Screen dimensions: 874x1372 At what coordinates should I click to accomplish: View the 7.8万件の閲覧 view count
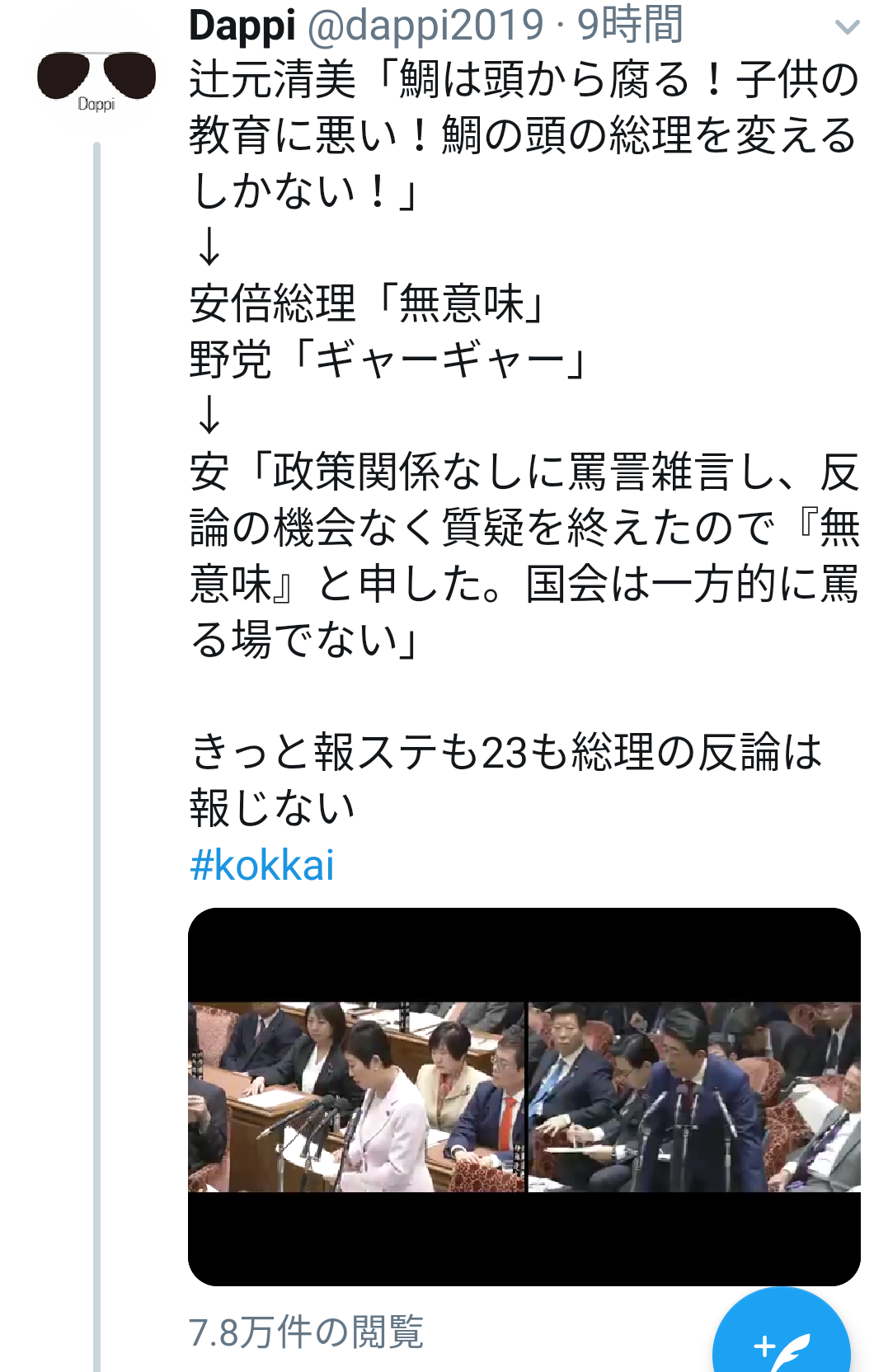(x=306, y=1332)
